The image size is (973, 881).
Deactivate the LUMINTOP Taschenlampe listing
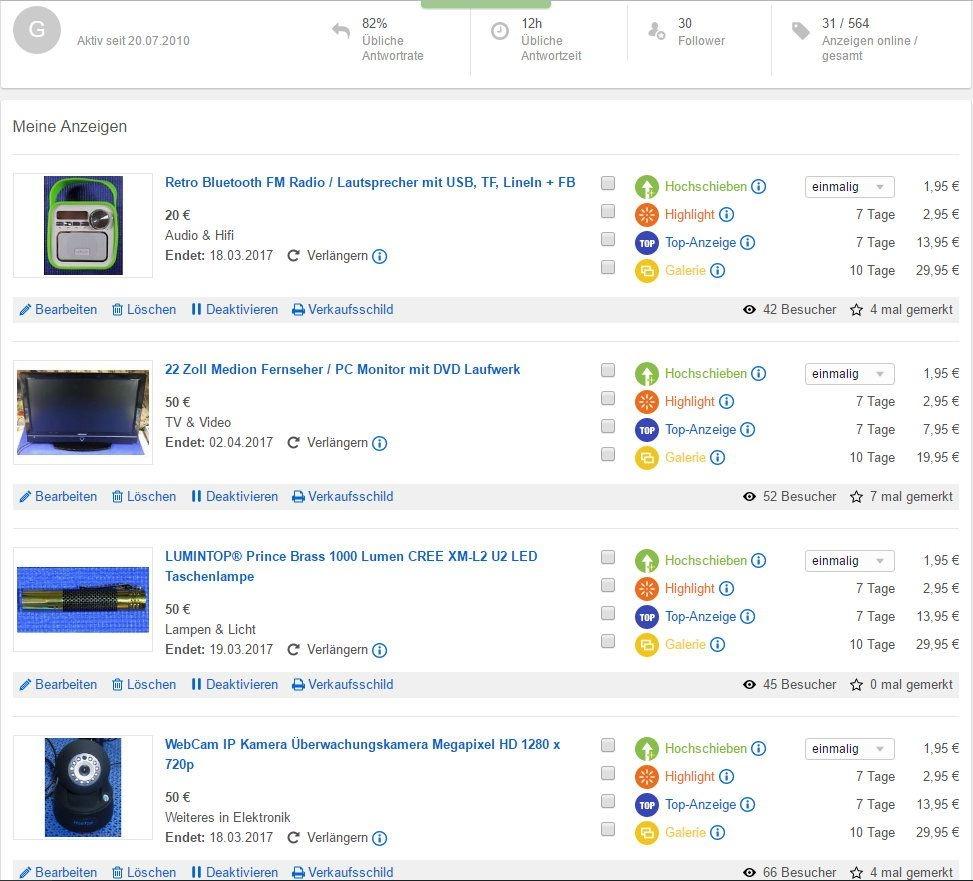point(234,685)
